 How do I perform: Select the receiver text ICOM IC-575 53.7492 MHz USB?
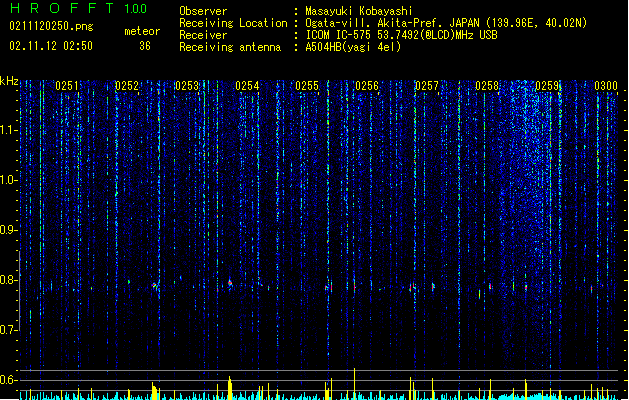point(401,35)
